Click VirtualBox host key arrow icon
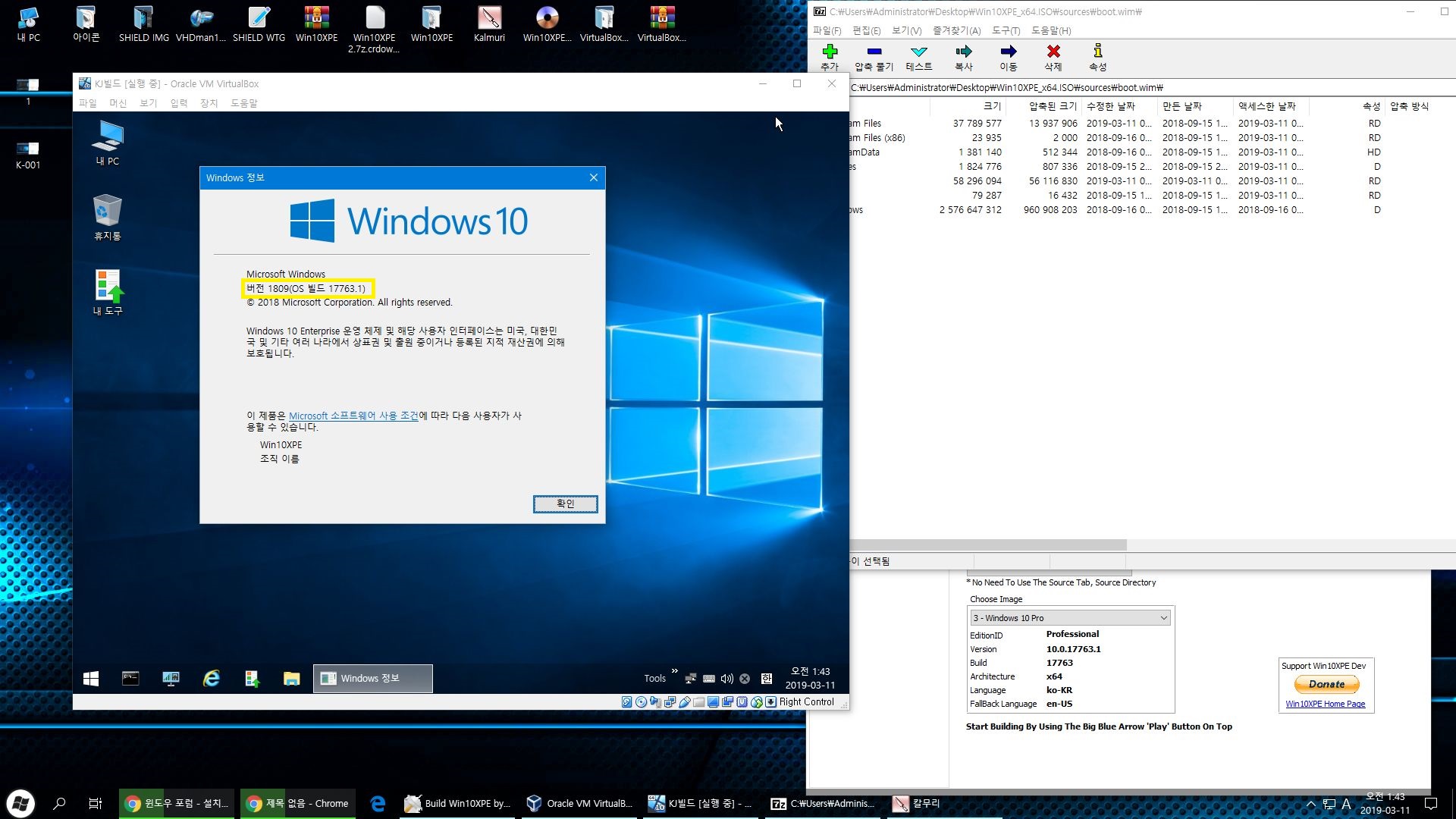1456x819 pixels. pyautogui.click(x=770, y=702)
